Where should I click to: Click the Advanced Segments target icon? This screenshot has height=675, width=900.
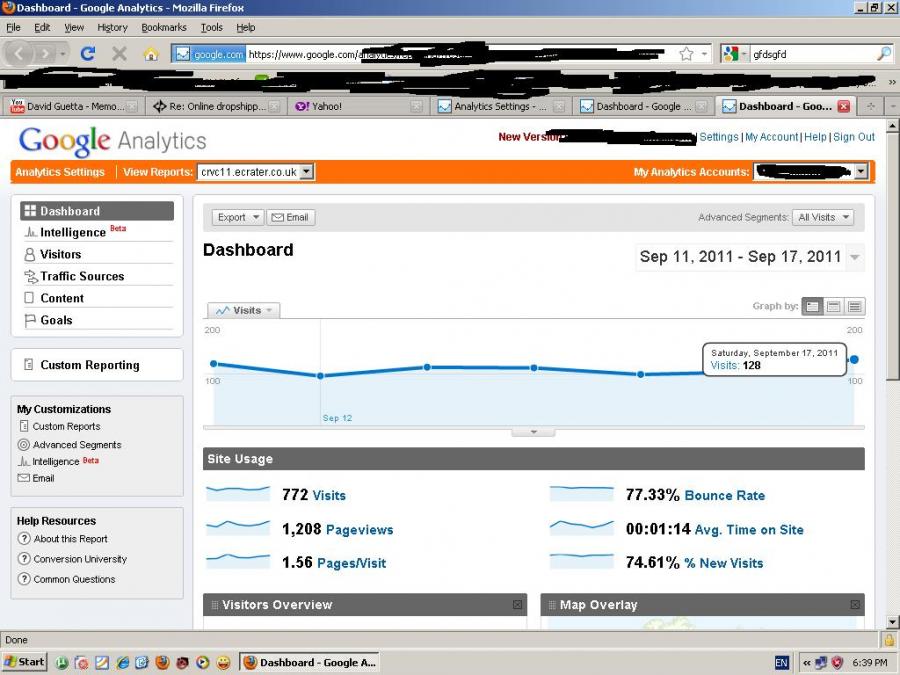point(24,444)
